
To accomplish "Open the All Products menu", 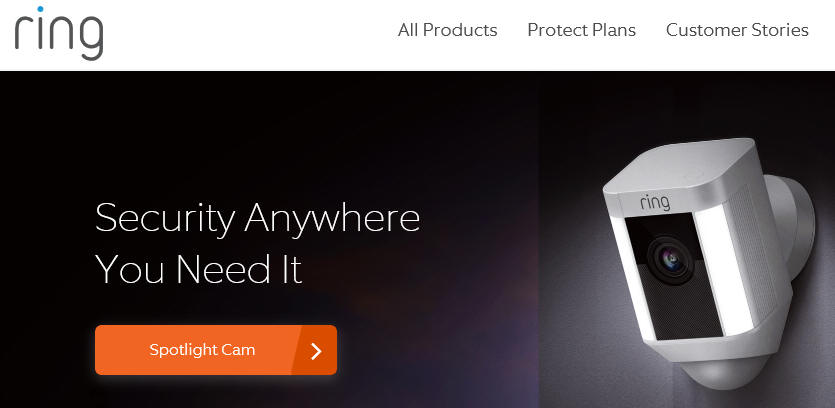I will pos(447,30).
